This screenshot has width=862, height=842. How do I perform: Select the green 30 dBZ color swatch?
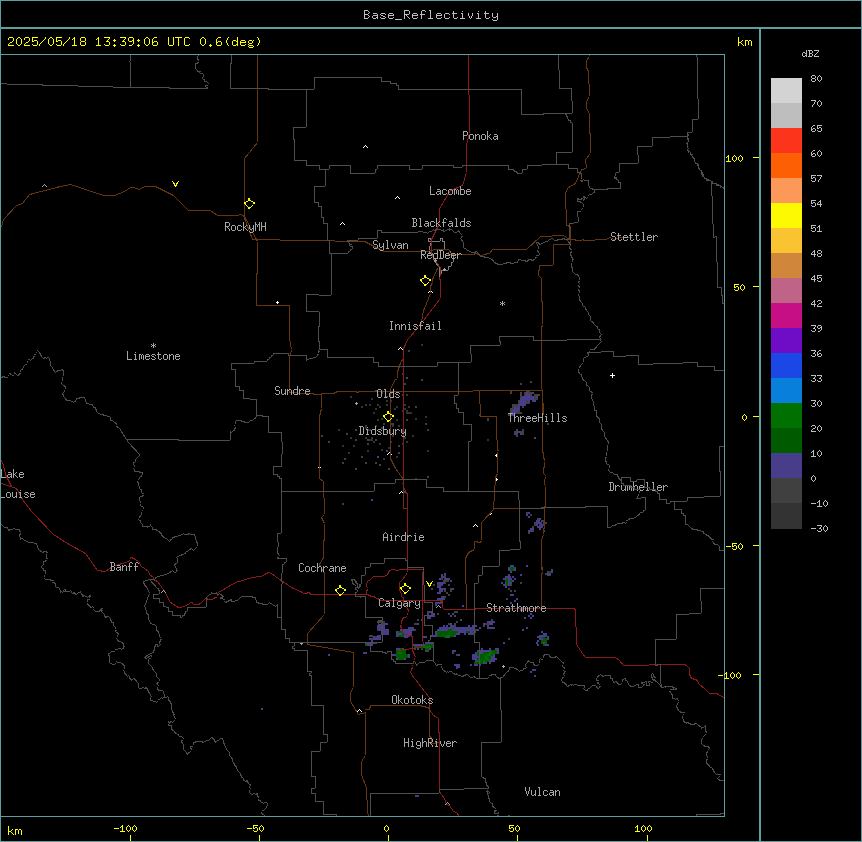[786, 416]
